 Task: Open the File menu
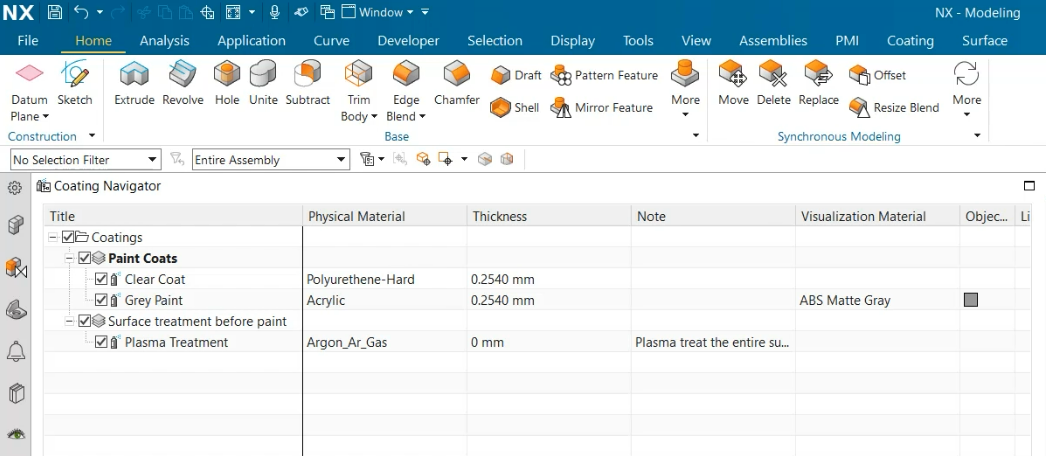pos(28,41)
